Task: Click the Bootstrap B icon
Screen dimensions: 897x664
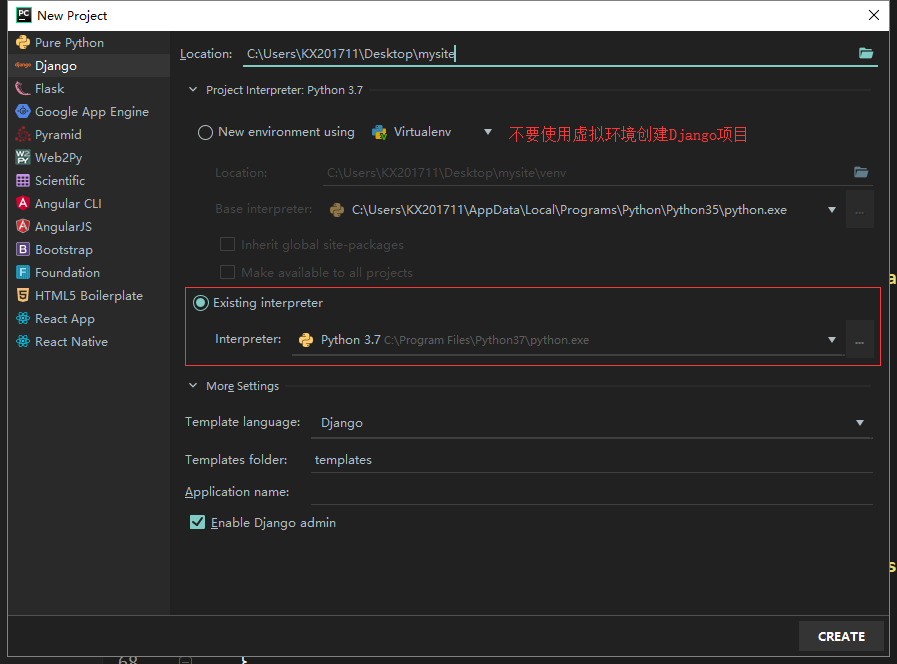Action: click(23, 249)
